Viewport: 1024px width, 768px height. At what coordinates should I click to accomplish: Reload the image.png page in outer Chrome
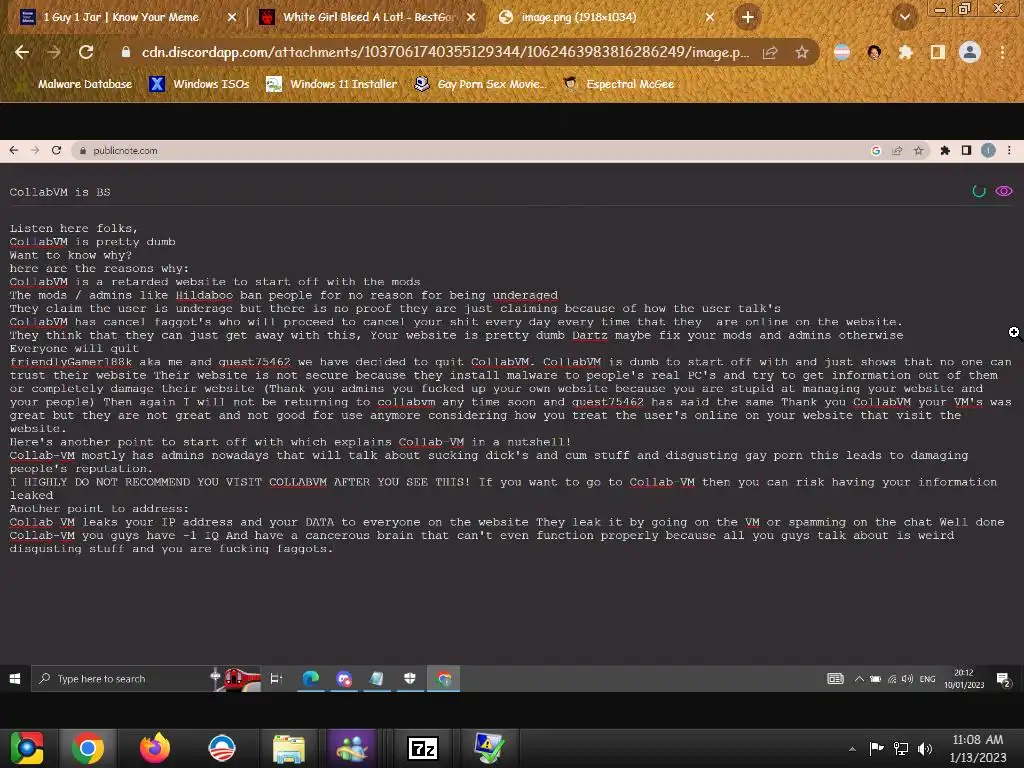86,52
